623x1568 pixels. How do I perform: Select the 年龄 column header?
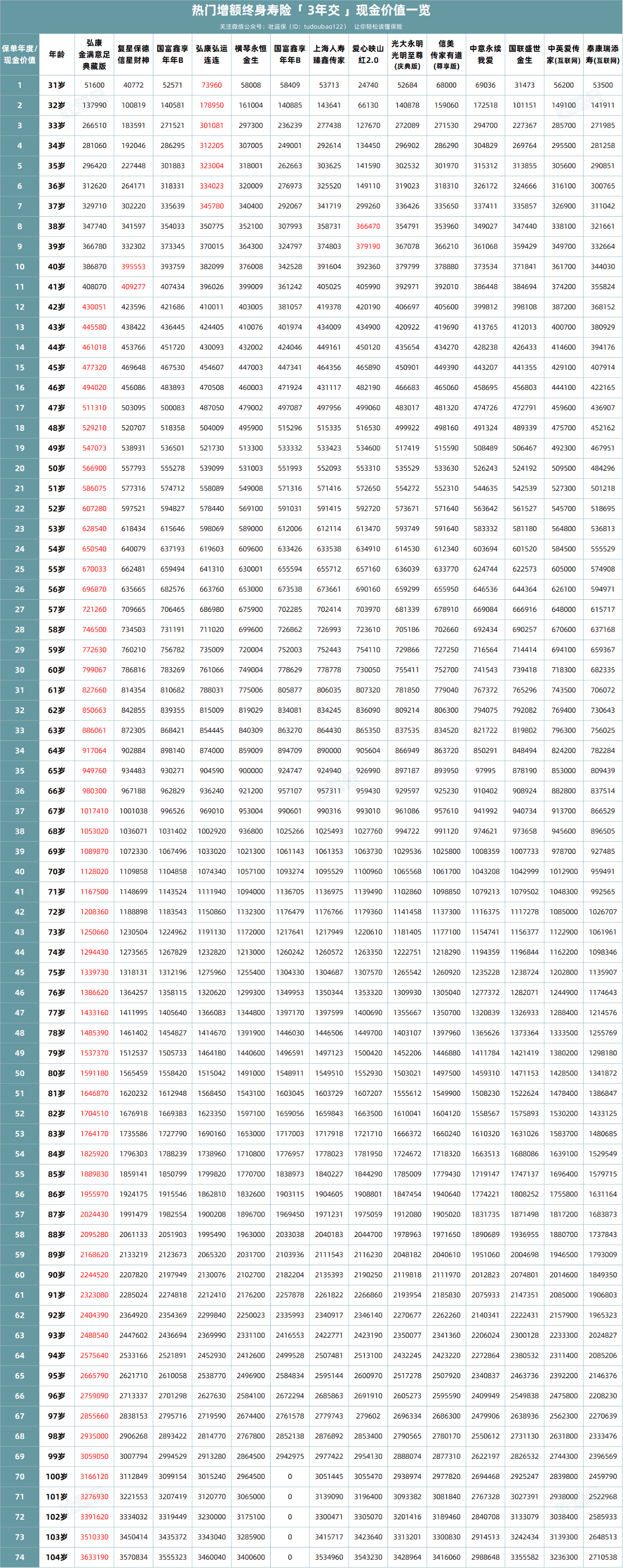(56, 54)
